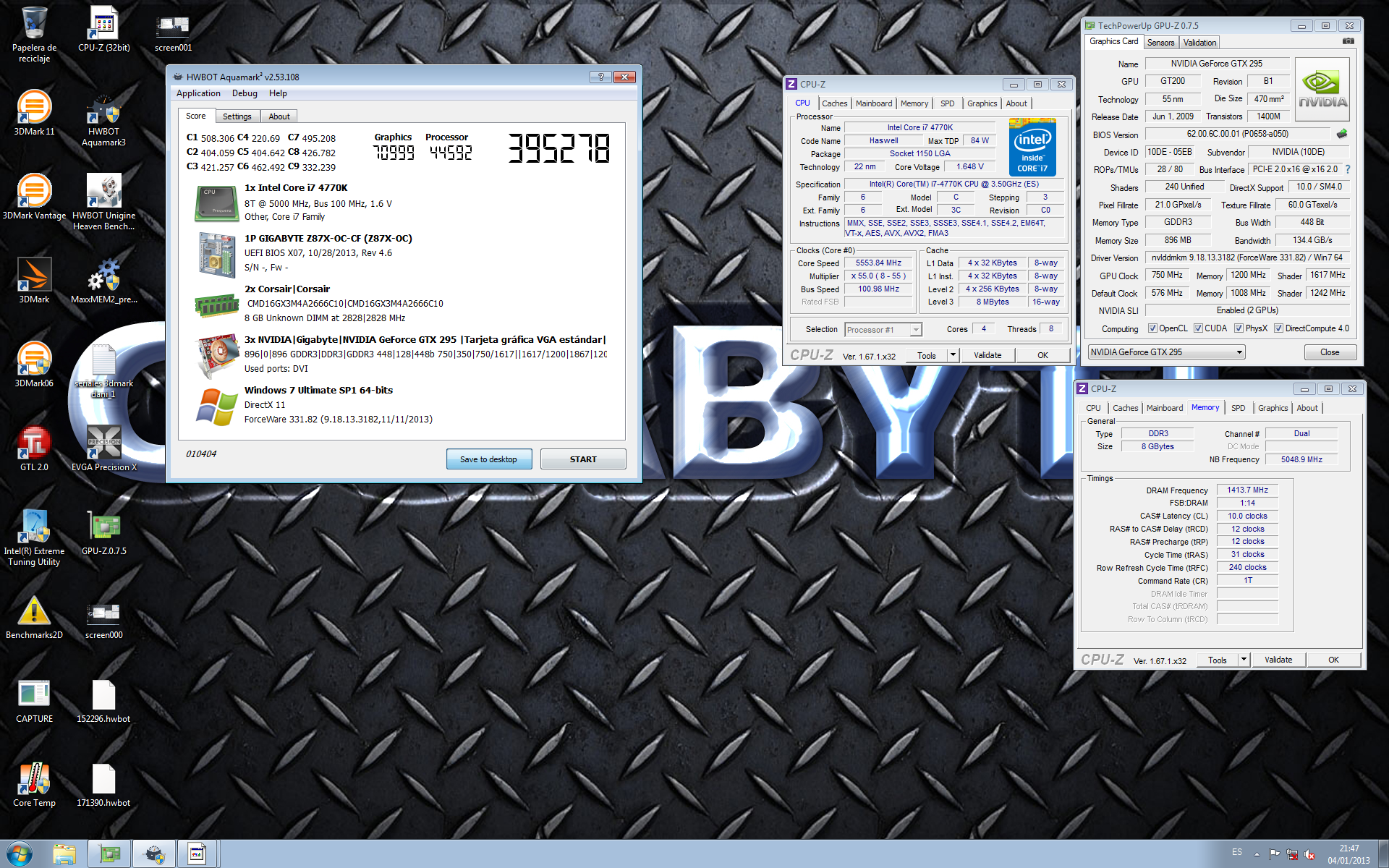Viewport: 1389px width, 868px height.
Task: Open the Benchmarks2D desktop icon
Action: (34, 616)
